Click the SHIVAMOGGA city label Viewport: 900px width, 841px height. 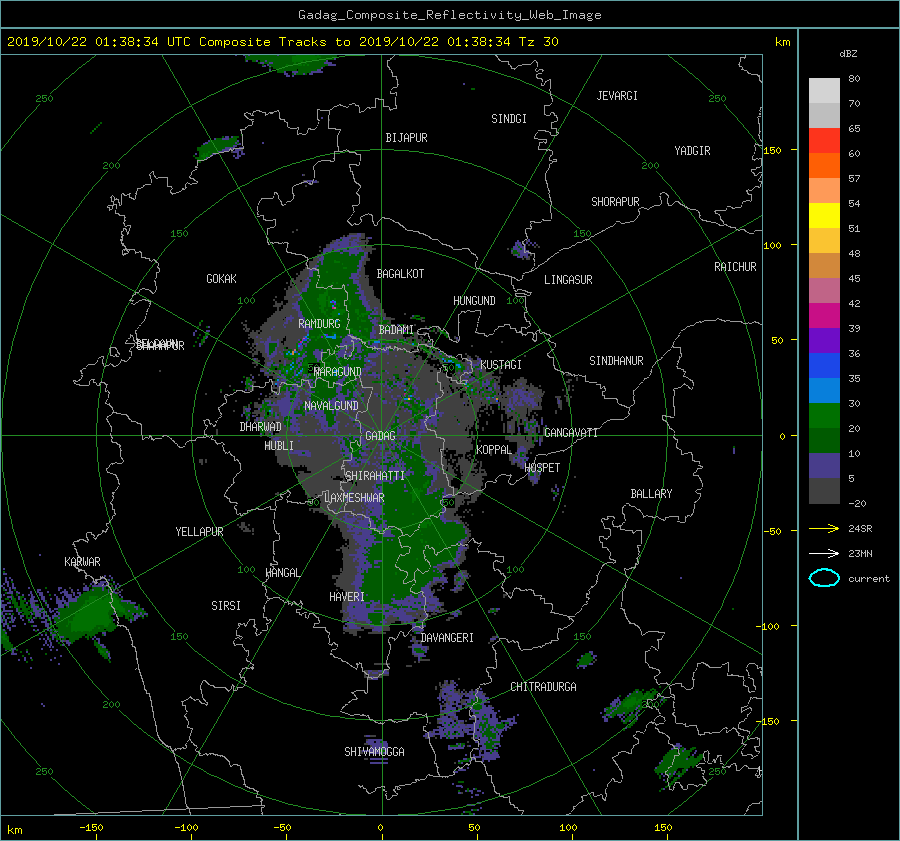click(374, 751)
